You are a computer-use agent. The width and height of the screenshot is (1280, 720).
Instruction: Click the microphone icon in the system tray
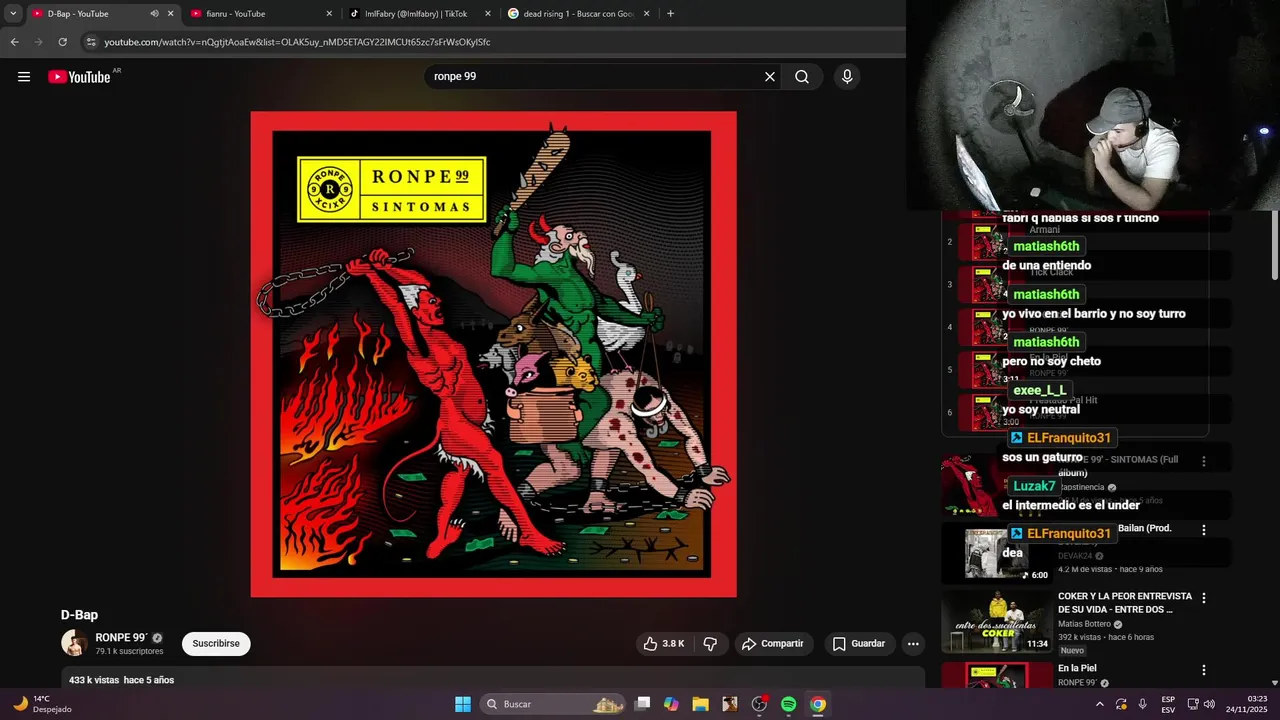pos(1142,704)
